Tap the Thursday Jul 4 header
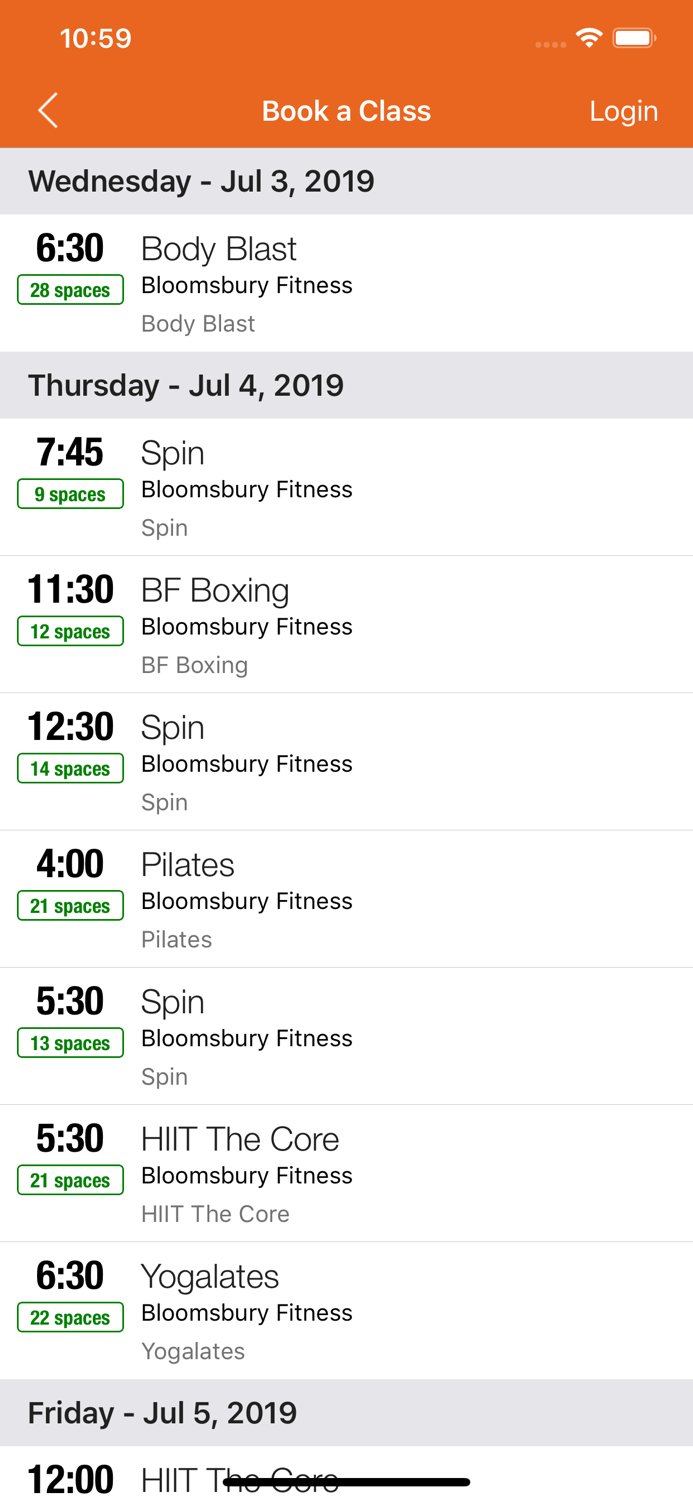 pos(186,385)
